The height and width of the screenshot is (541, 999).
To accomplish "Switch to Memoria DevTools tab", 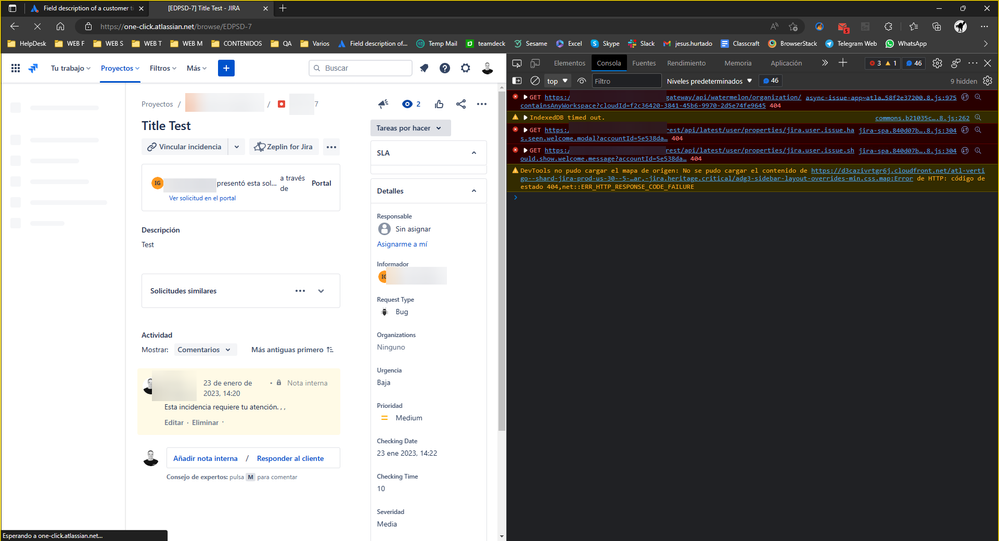I will (738, 63).
